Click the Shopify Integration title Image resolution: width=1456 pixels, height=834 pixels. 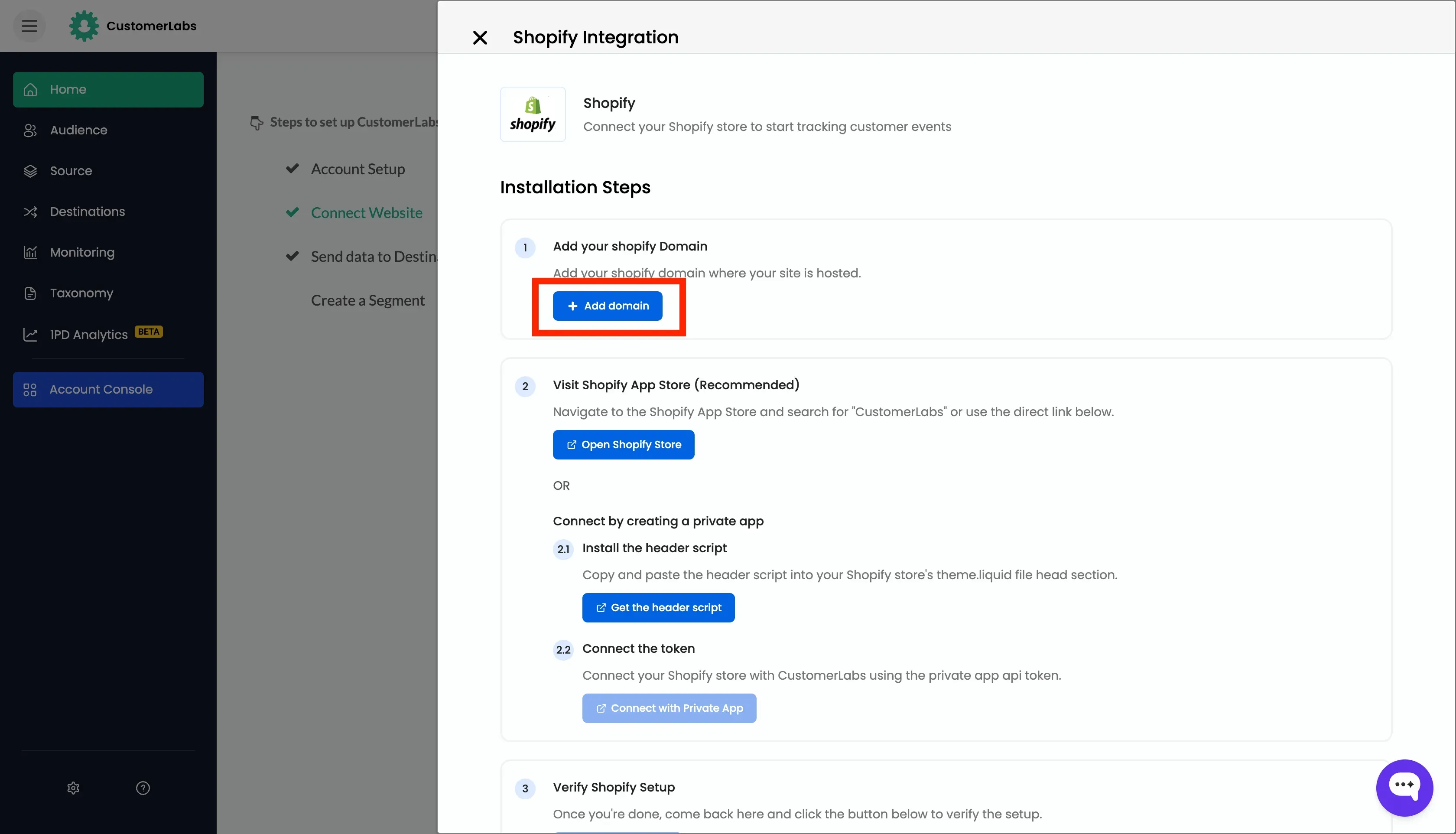tap(595, 37)
